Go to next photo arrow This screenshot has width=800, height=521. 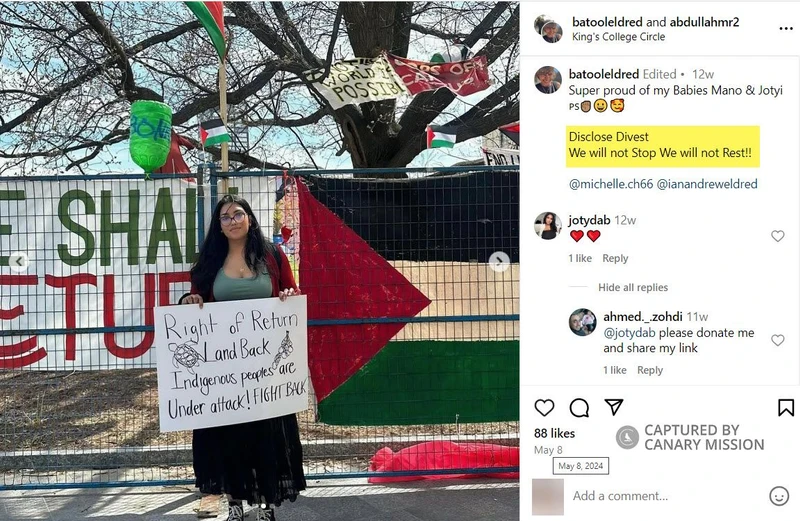(x=498, y=262)
